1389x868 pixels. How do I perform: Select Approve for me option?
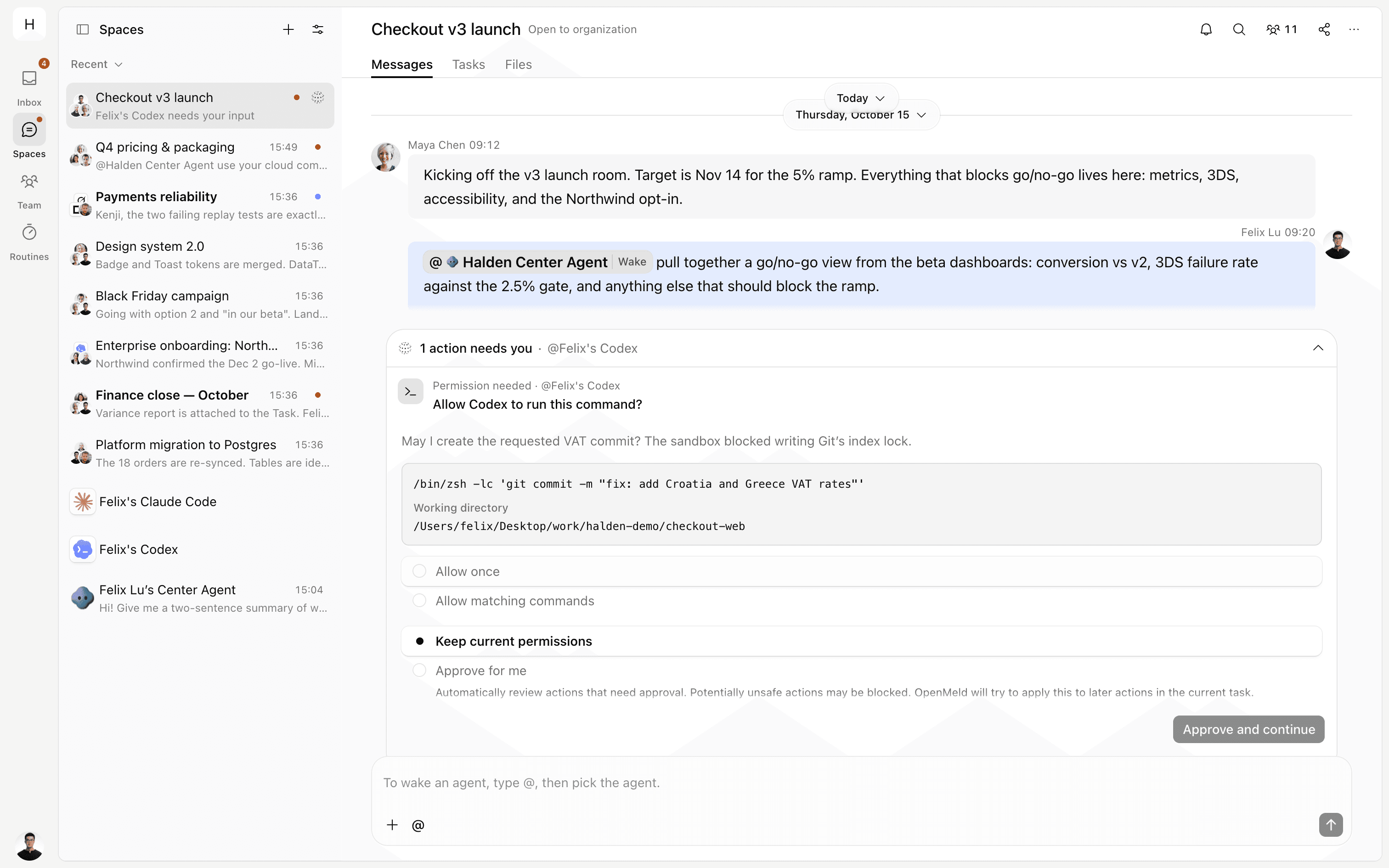point(862,681)
